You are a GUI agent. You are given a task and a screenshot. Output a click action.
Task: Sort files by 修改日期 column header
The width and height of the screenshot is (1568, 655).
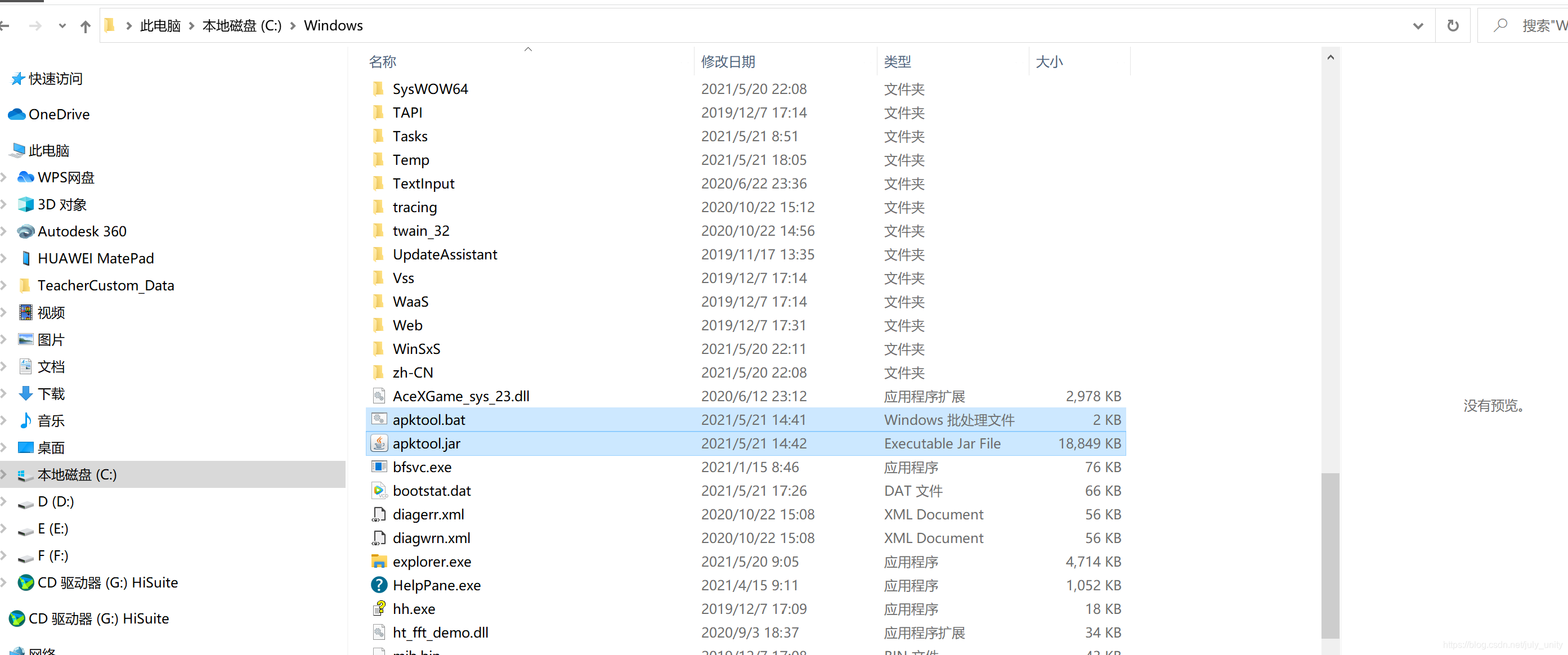727,61
